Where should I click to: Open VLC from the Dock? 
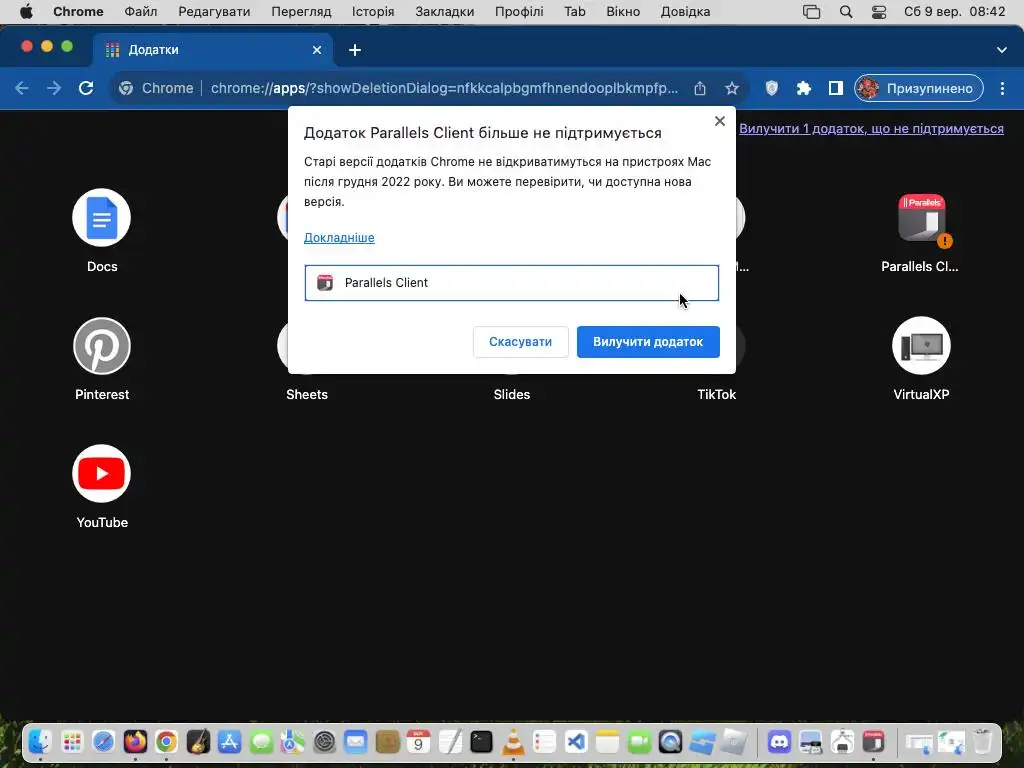(x=513, y=742)
